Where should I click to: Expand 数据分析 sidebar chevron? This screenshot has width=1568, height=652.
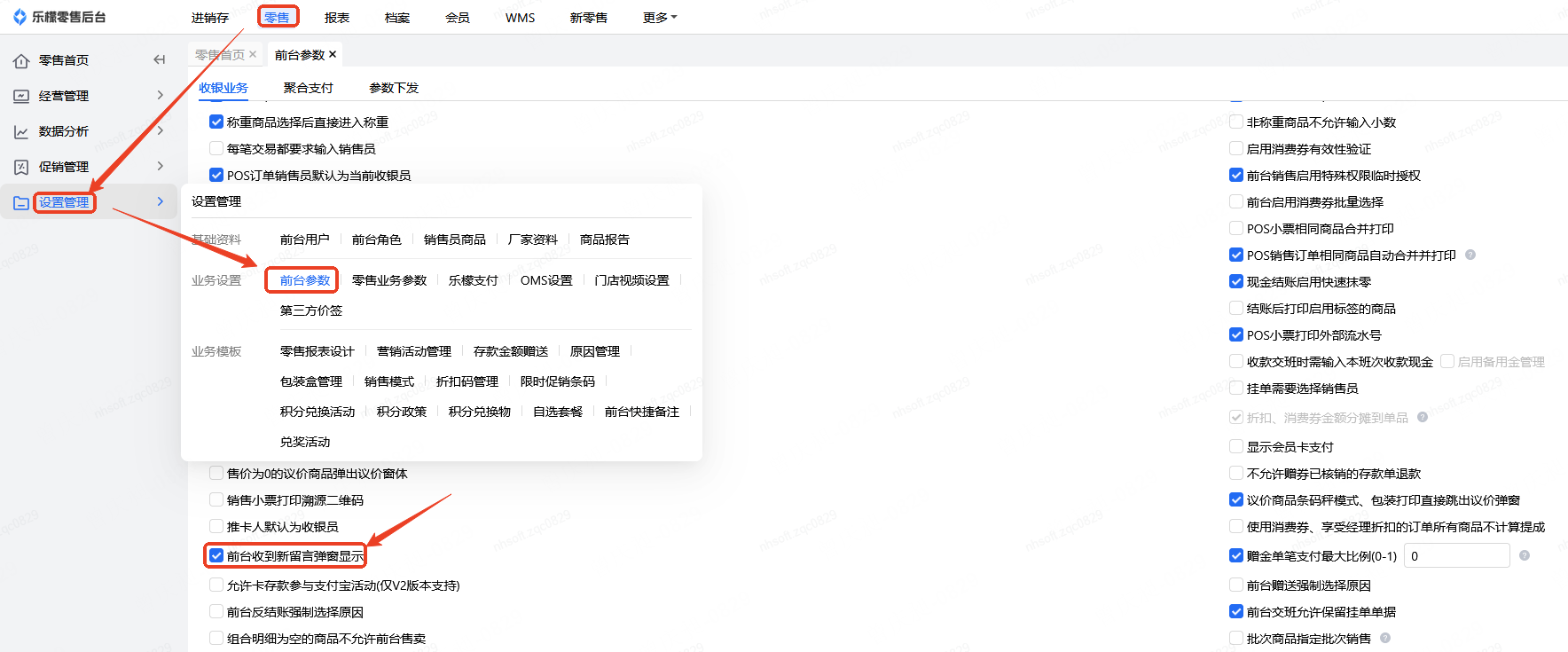pos(161,130)
